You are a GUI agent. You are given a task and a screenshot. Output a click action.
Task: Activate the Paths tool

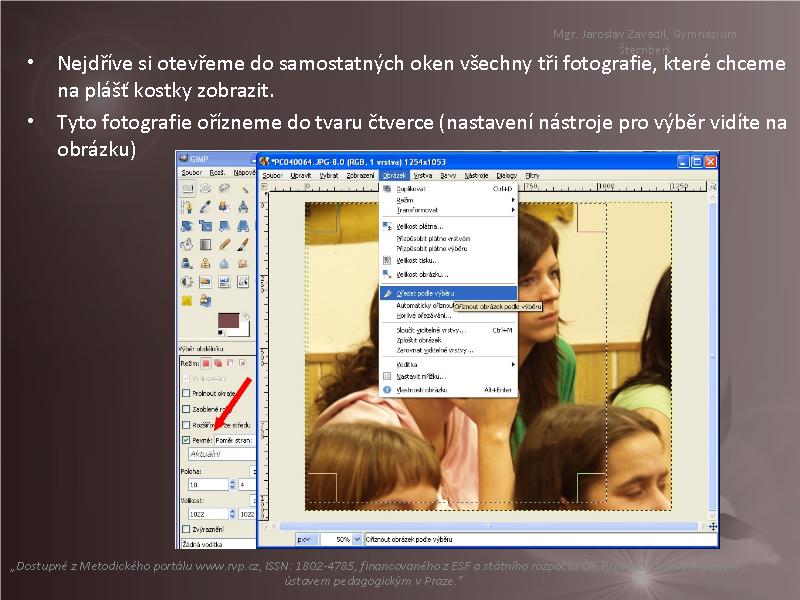point(187,207)
